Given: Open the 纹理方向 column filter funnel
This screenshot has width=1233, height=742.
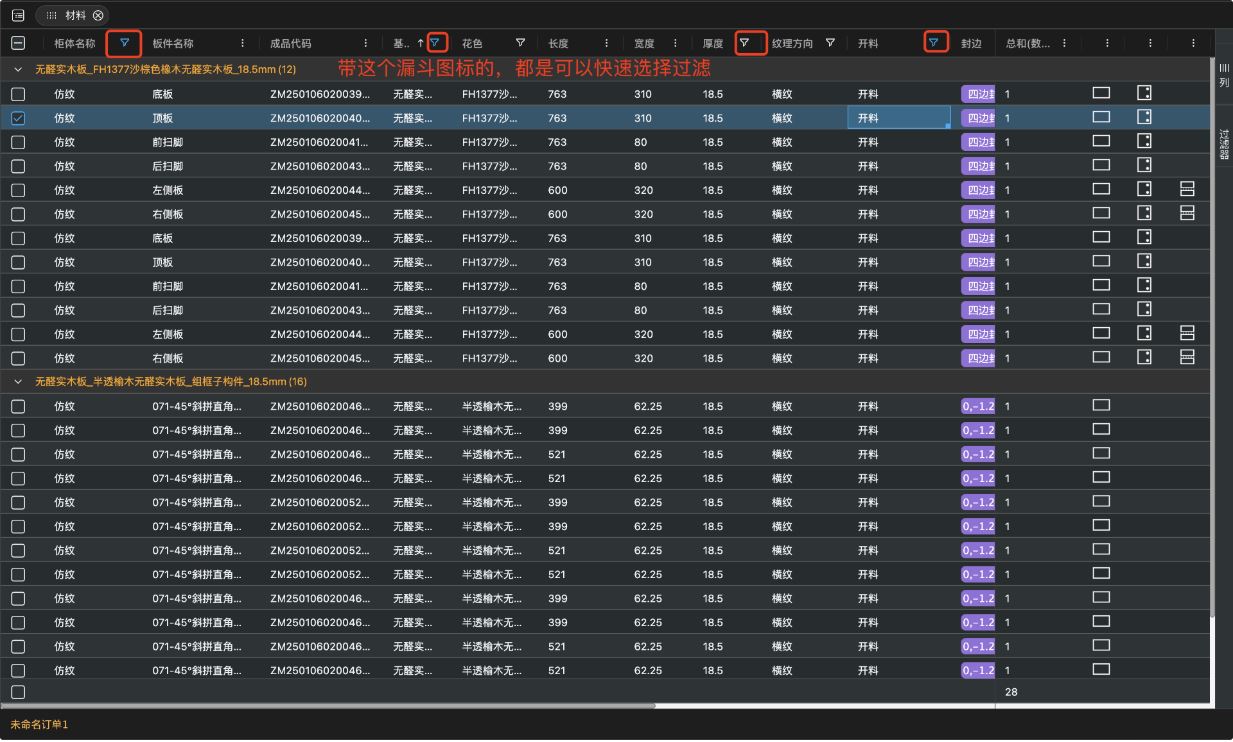Looking at the screenshot, I should (x=830, y=43).
